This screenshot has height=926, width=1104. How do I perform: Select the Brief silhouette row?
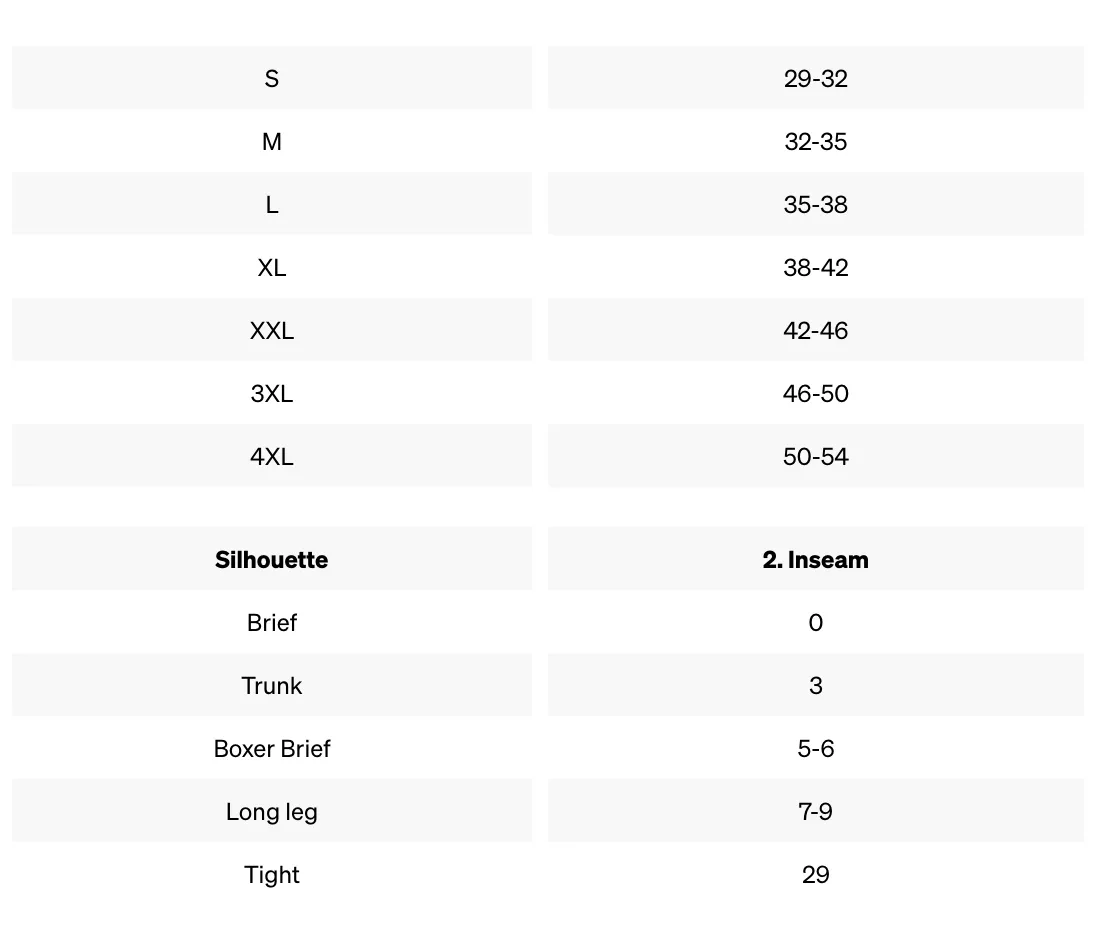coord(548,622)
